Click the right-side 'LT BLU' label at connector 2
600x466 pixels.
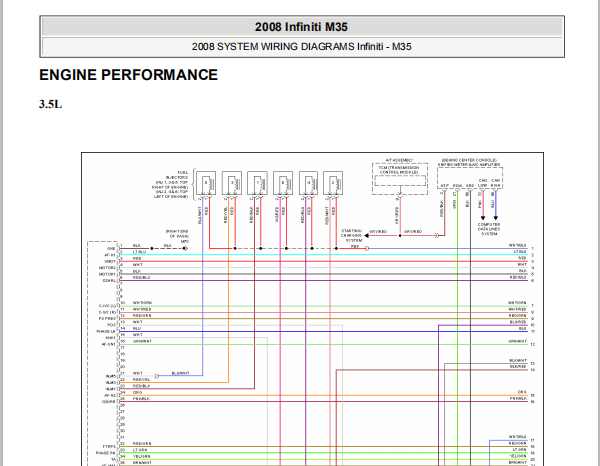pyautogui.click(x=520, y=252)
